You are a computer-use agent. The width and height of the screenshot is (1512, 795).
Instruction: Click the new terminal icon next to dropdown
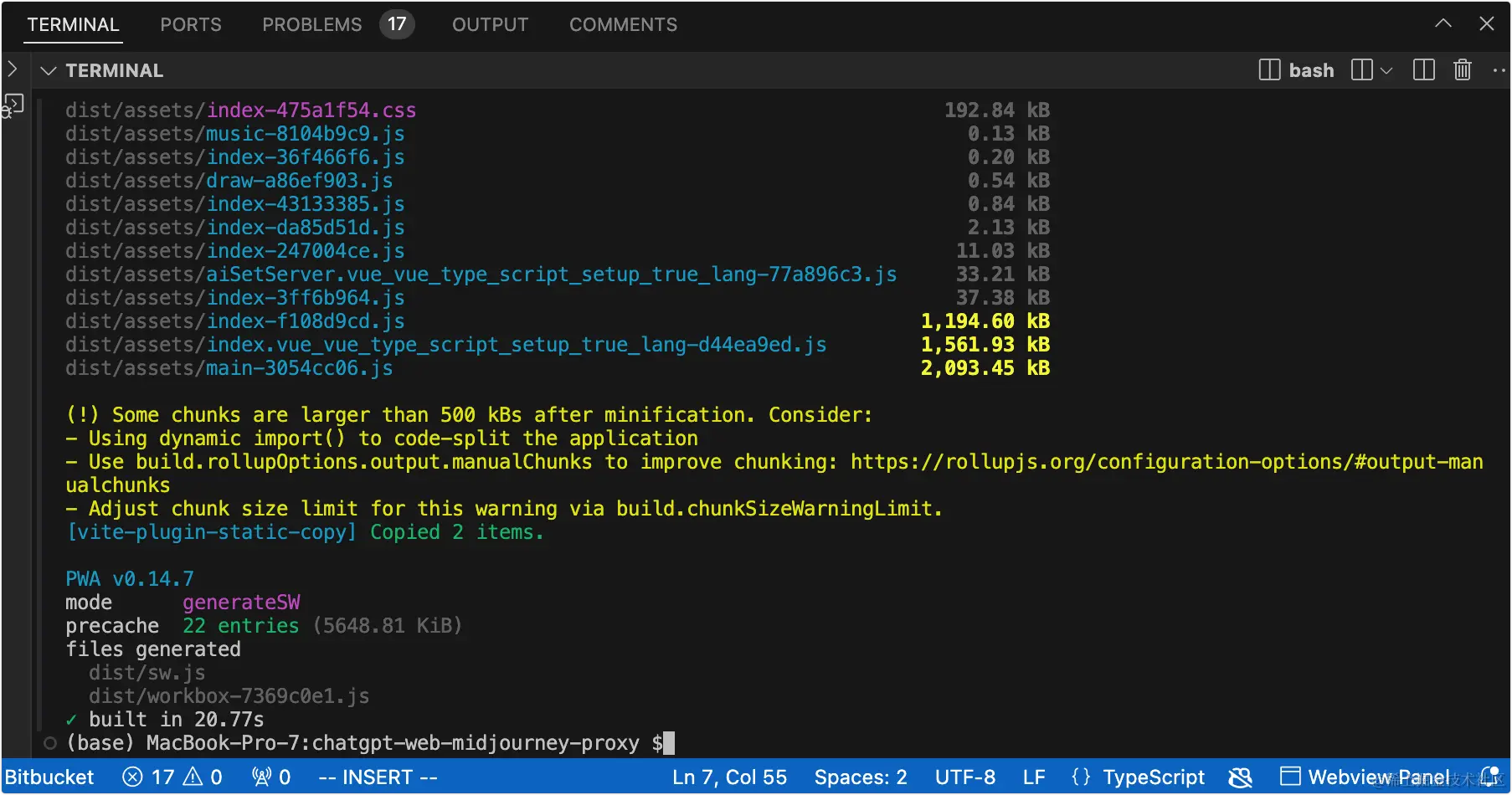pyautogui.click(x=1362, y=70)
